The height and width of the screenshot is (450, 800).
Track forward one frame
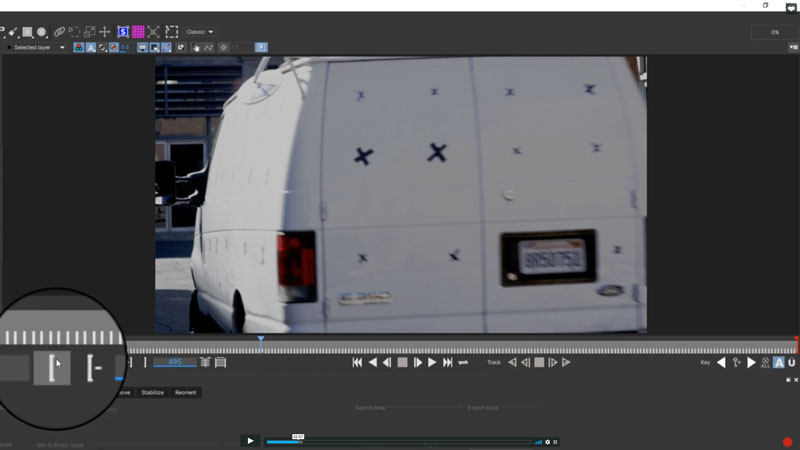tap(553, 362)
